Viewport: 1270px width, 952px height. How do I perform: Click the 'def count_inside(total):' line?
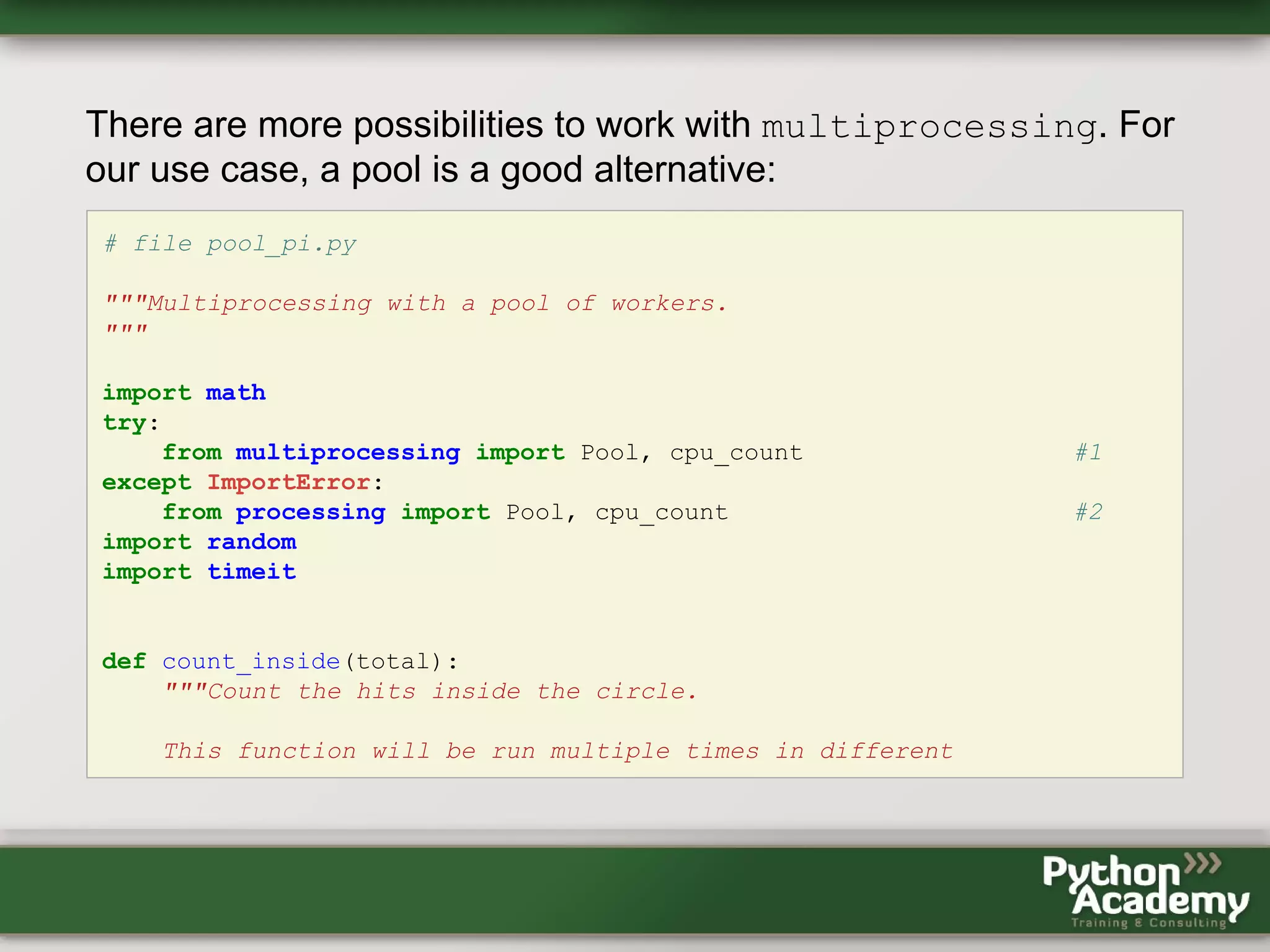[x=280, y=661]
